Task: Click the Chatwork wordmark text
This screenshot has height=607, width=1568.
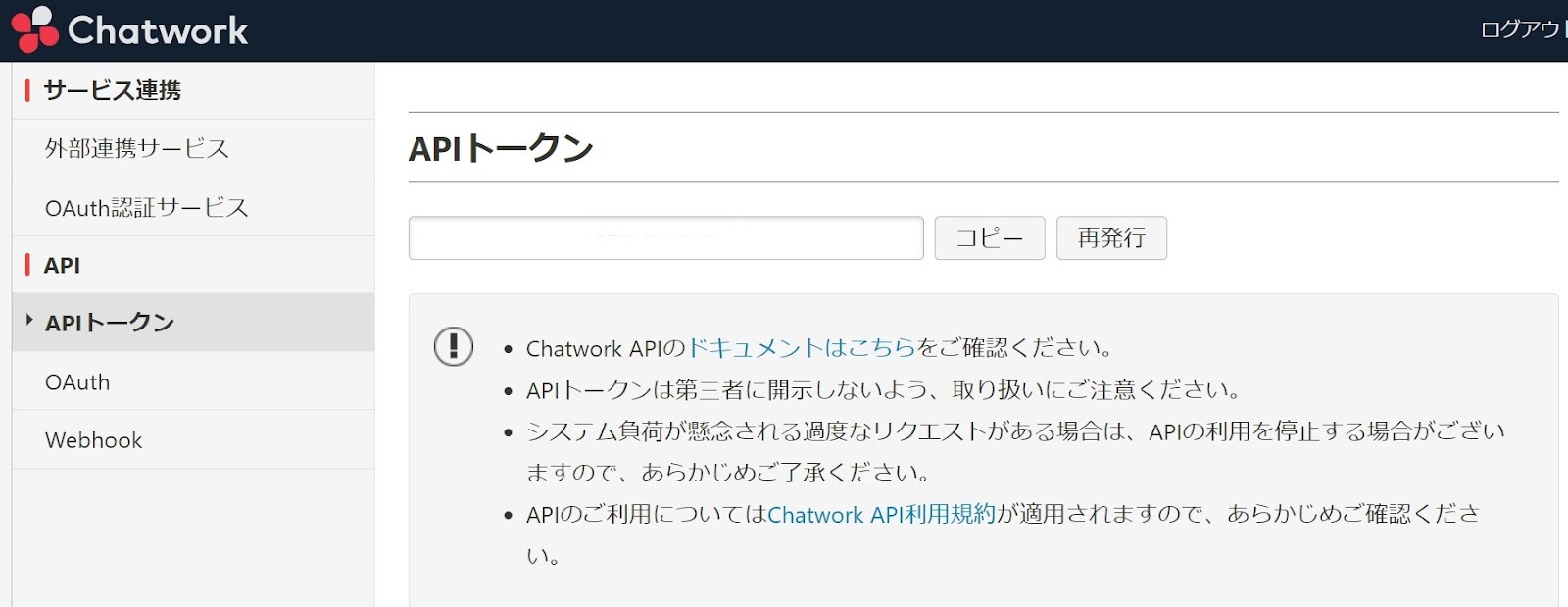Action: (158, 30)
